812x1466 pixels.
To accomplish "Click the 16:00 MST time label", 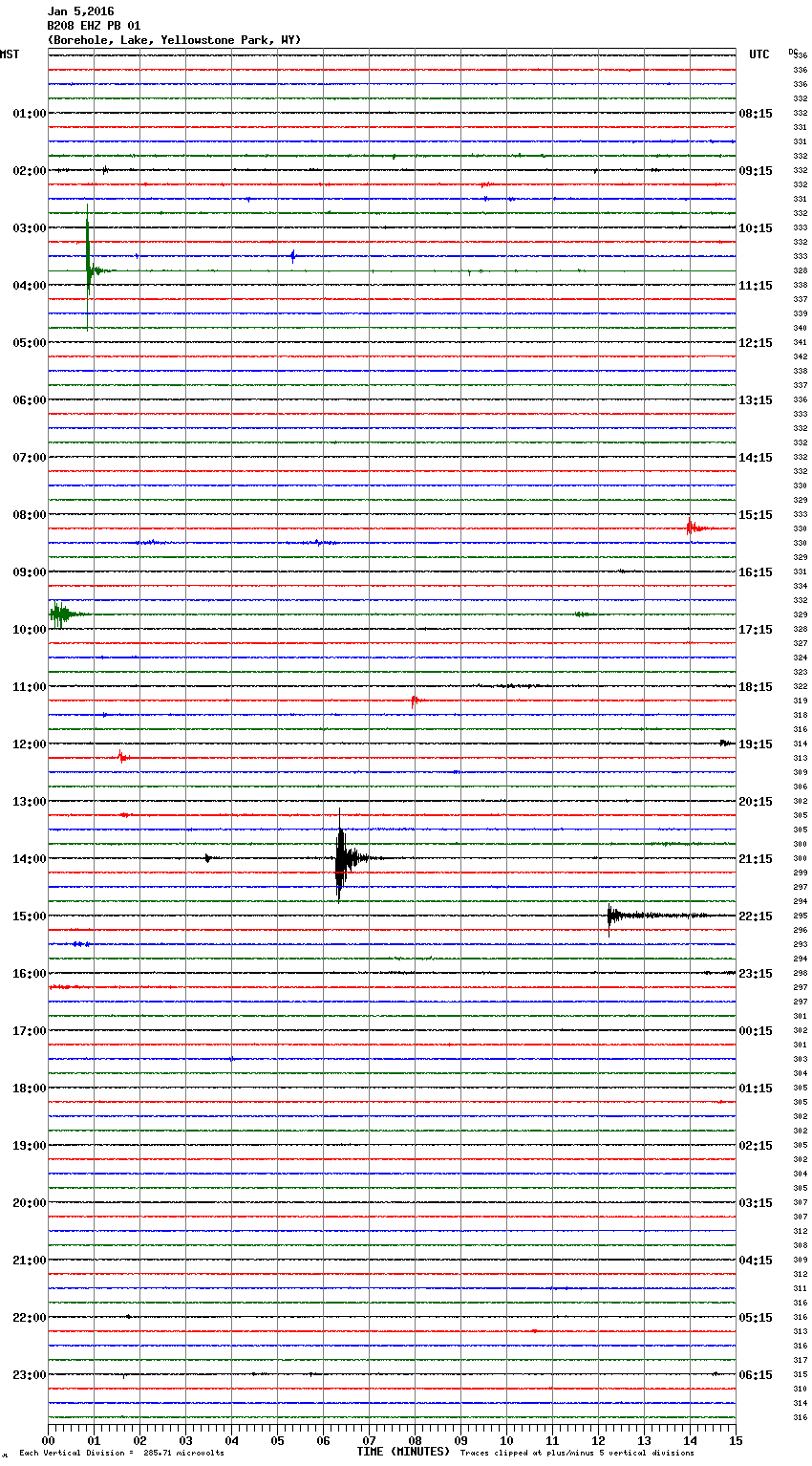I will pos(30,974).
